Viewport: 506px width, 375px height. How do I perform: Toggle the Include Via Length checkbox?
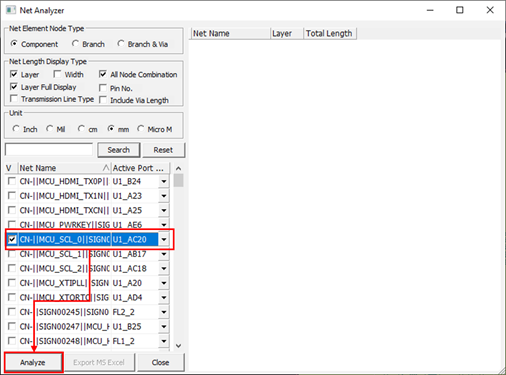(103, 100)
